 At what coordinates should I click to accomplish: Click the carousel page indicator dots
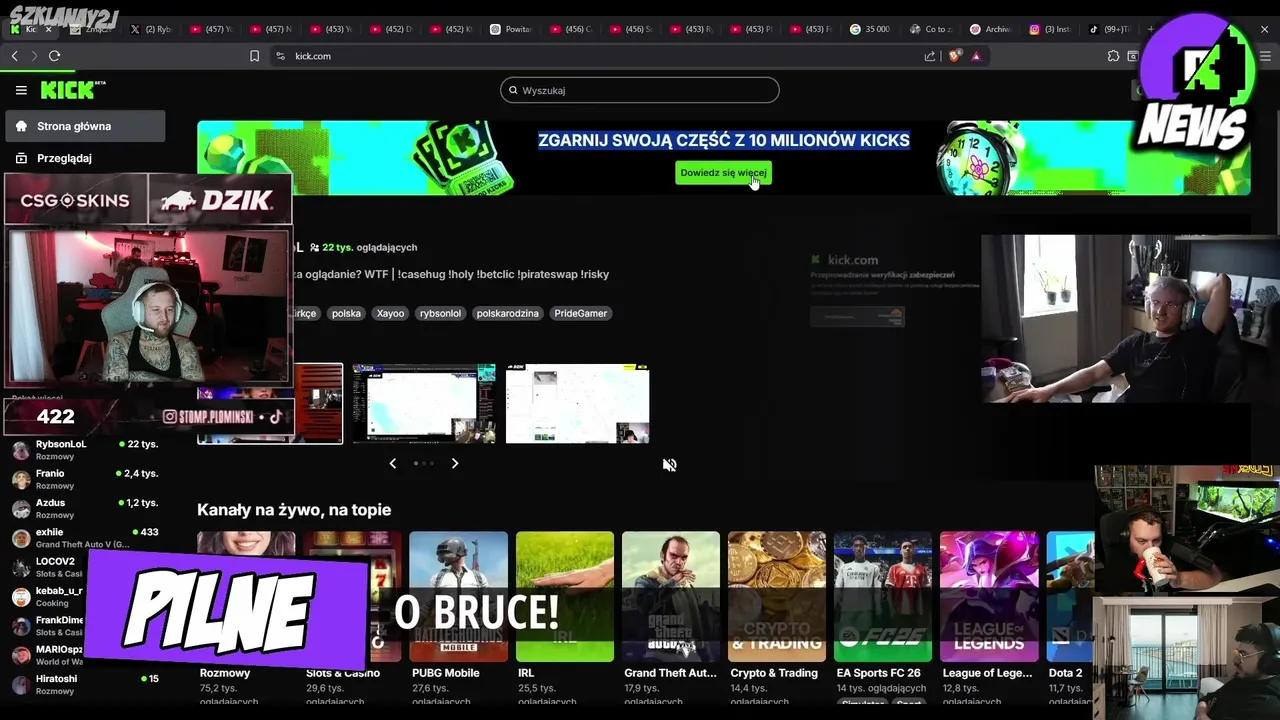[x=423, y=463]
